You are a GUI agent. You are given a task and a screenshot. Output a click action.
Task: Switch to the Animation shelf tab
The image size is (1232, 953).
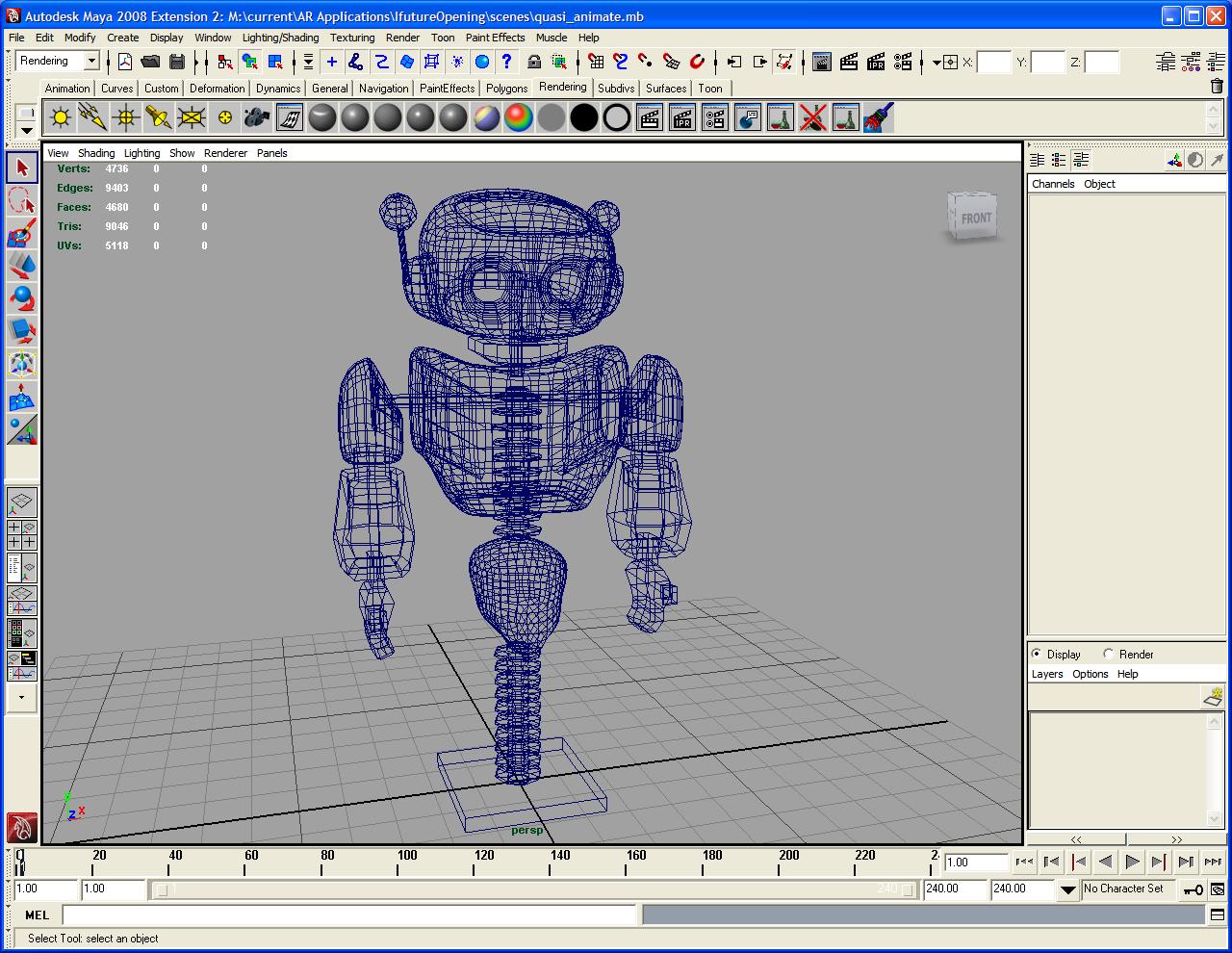pos(67,88)
